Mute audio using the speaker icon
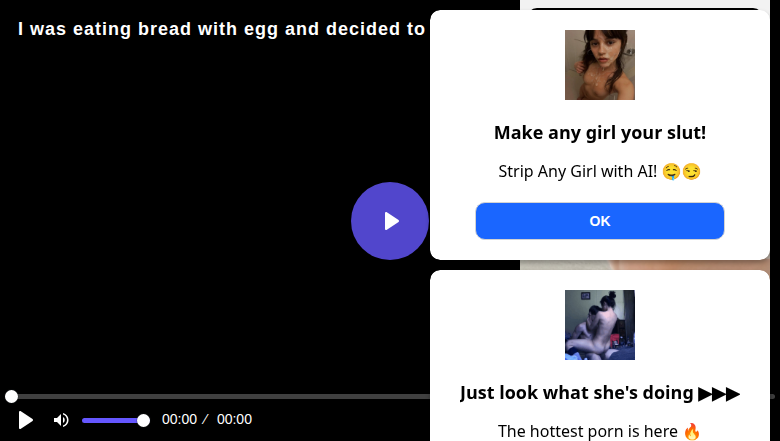This screenshot has width=780, height=441. [x=61, y=420]
